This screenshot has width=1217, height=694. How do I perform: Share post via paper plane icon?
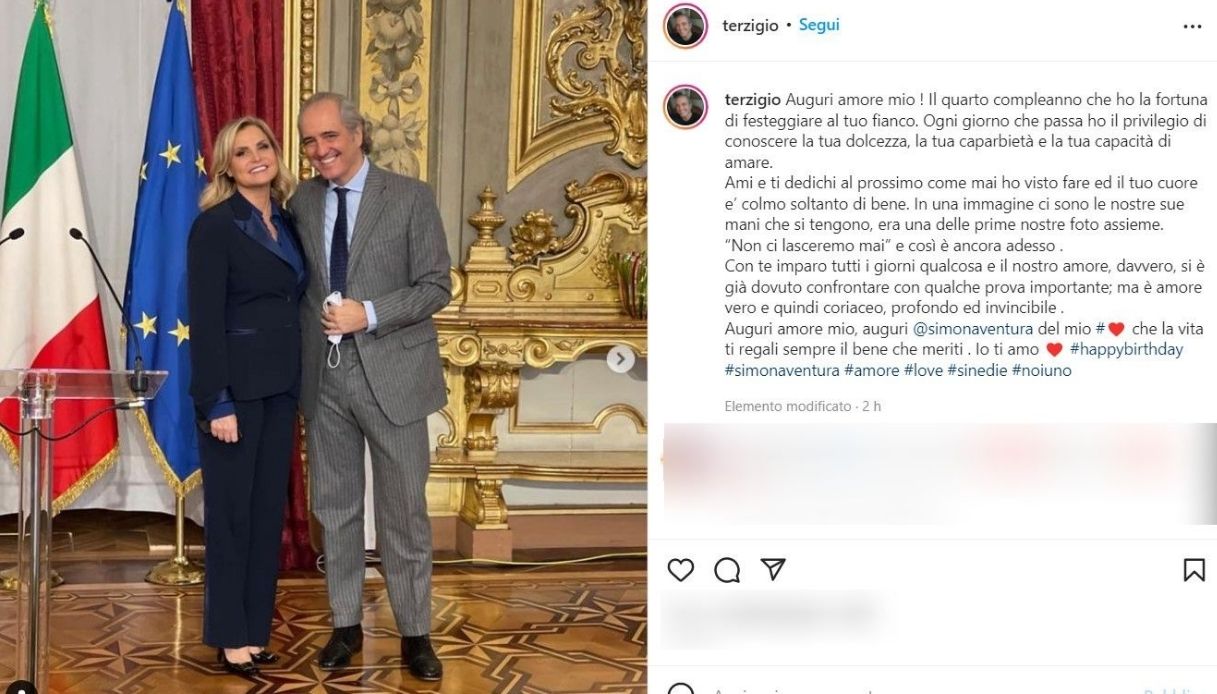tap(772, 569)
